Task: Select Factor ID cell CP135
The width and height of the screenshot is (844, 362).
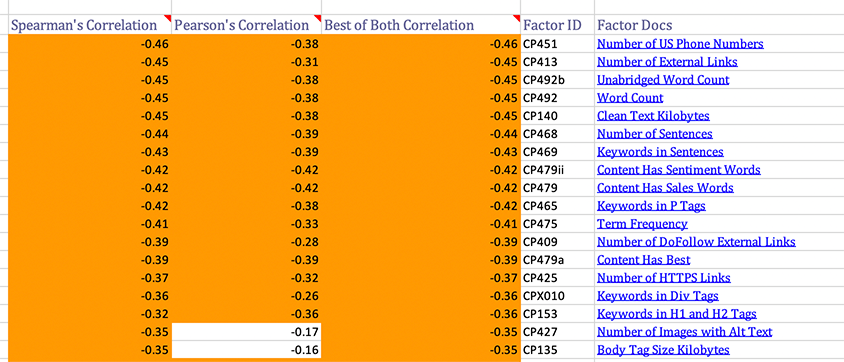Action: pyautogui.click(x=557, y=350)
